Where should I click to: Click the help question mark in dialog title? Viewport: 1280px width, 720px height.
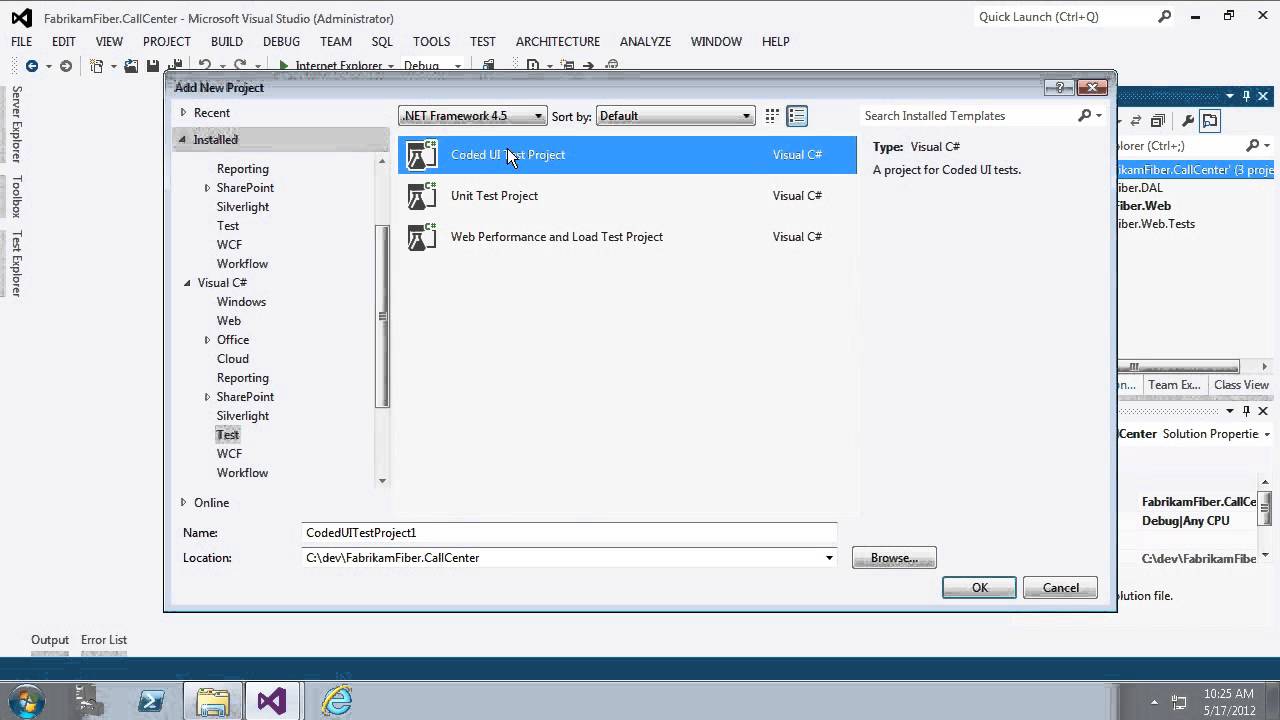click(x=1061, y=87)
